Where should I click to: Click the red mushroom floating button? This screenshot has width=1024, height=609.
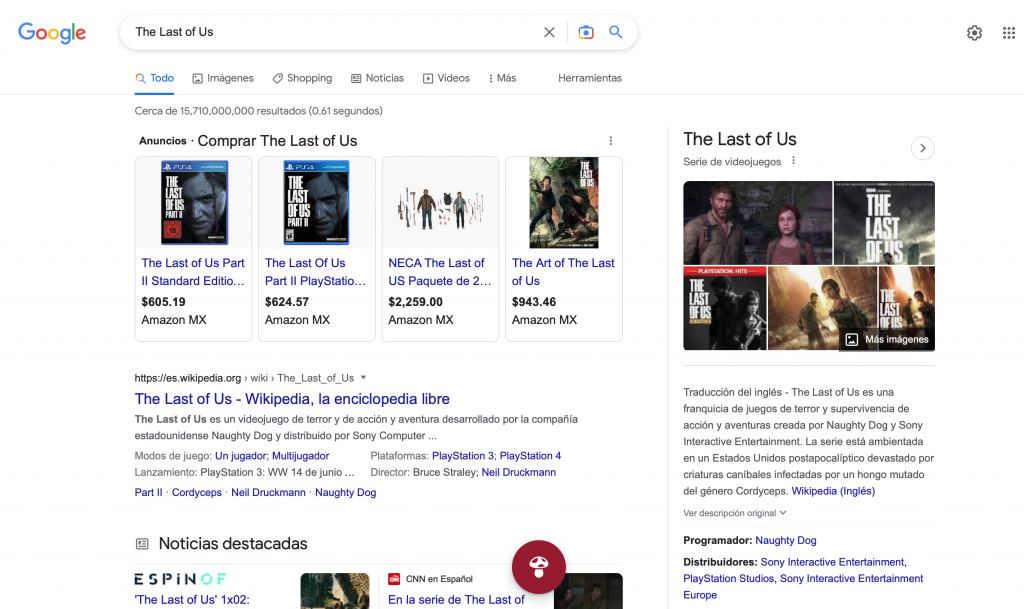[539, 567]
